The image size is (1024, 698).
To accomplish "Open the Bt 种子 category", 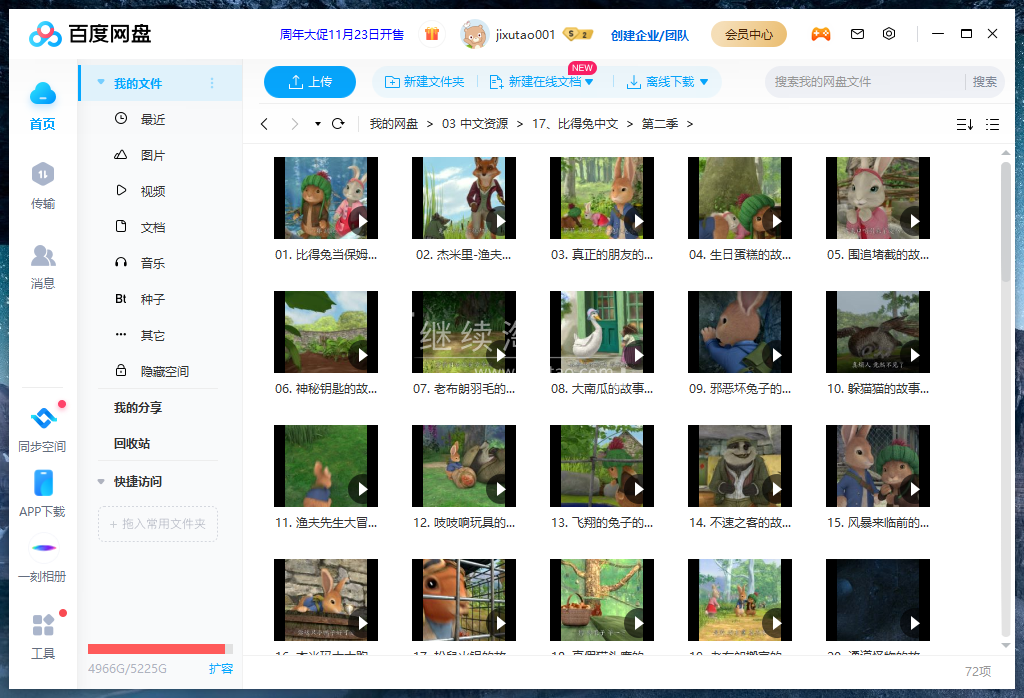I will point(152,299).
